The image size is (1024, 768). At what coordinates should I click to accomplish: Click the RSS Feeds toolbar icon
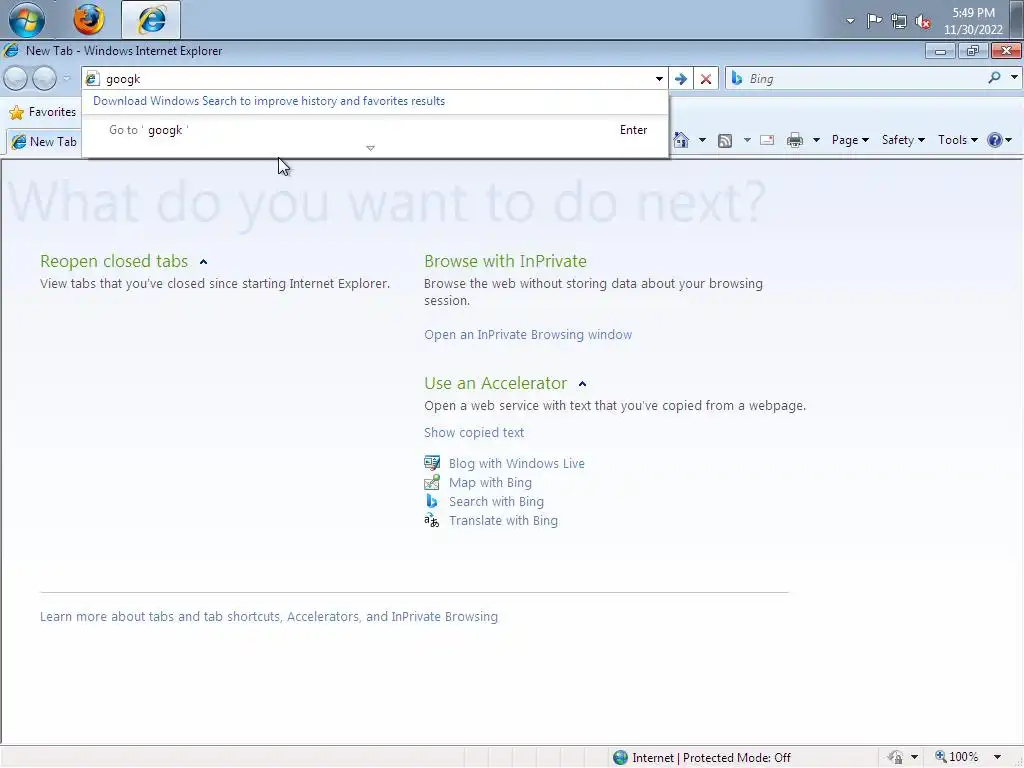725,140
